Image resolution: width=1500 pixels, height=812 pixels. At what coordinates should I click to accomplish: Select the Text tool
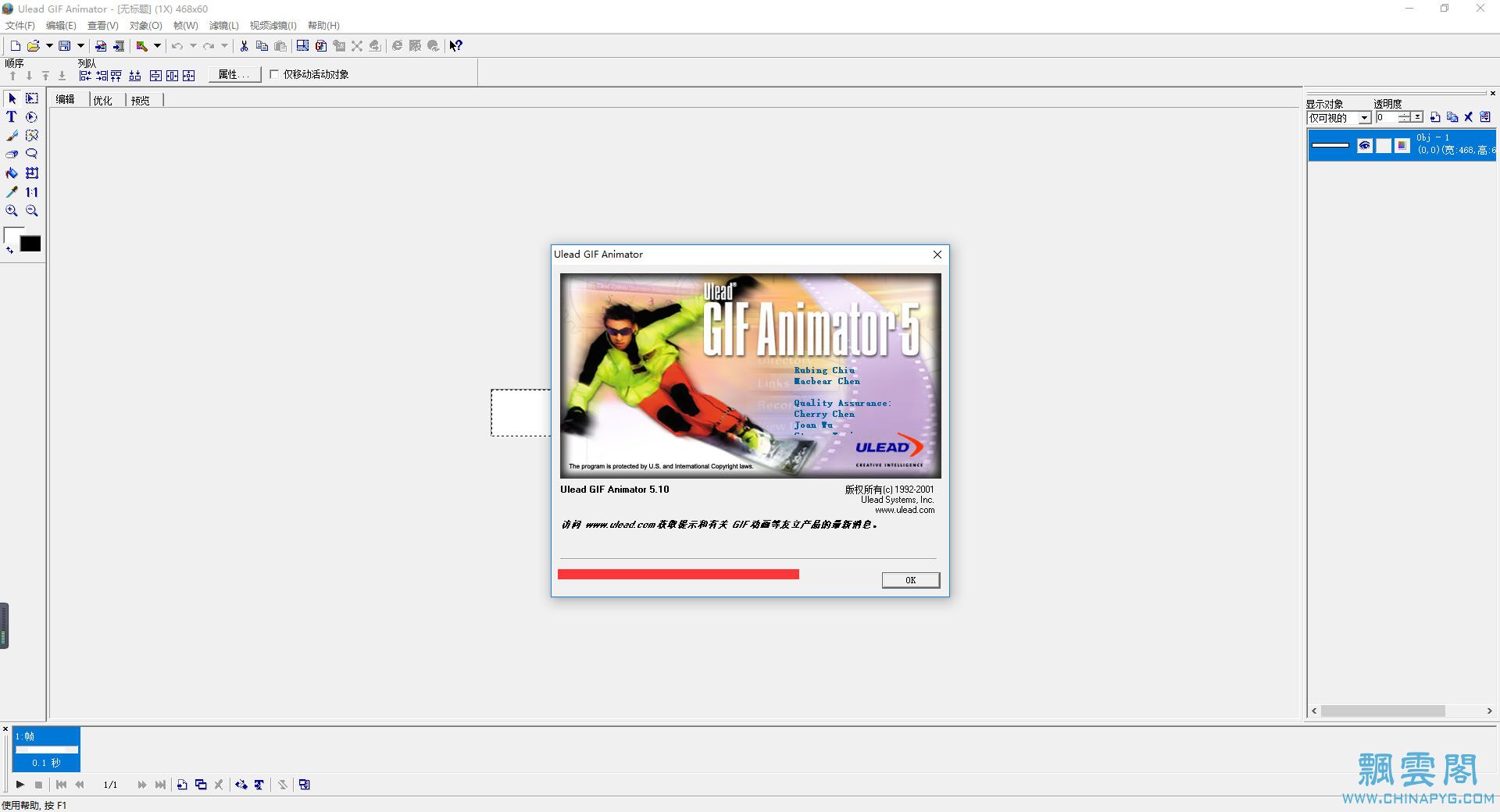pos(12,117)
